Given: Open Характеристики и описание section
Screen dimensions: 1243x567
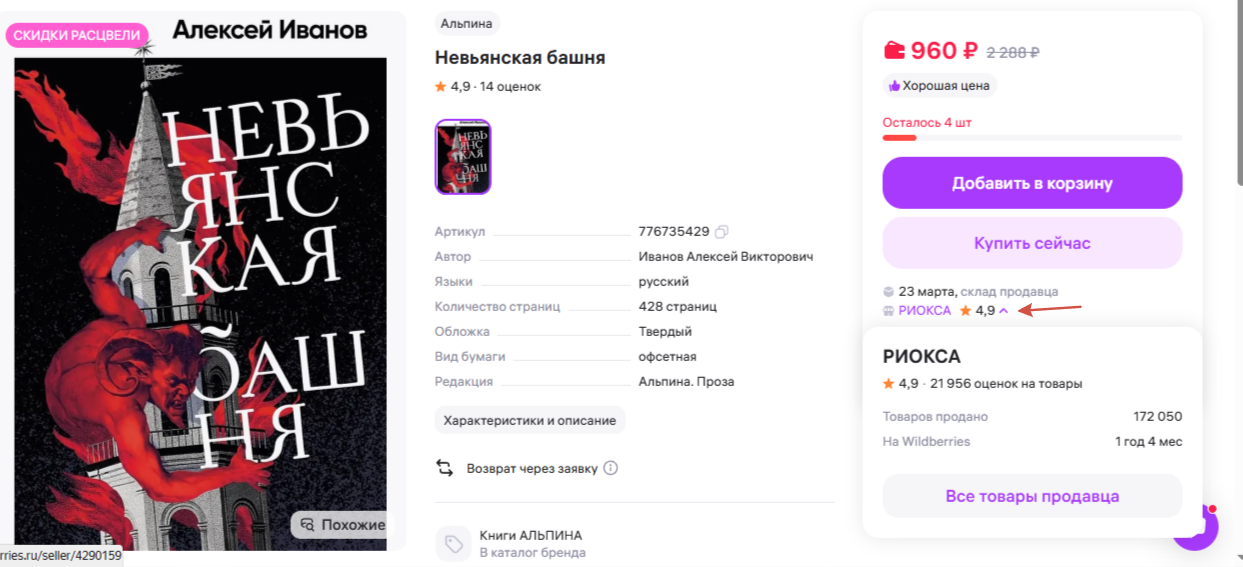Looking at the screenshot, I should pyautogui.click(x=530, y=420).
